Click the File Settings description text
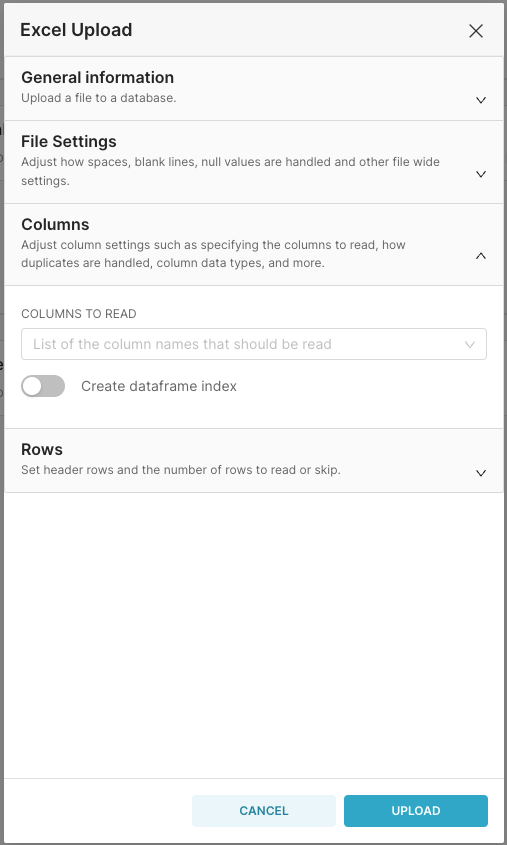This screenshot has width=507, height=845. (231, 171)
